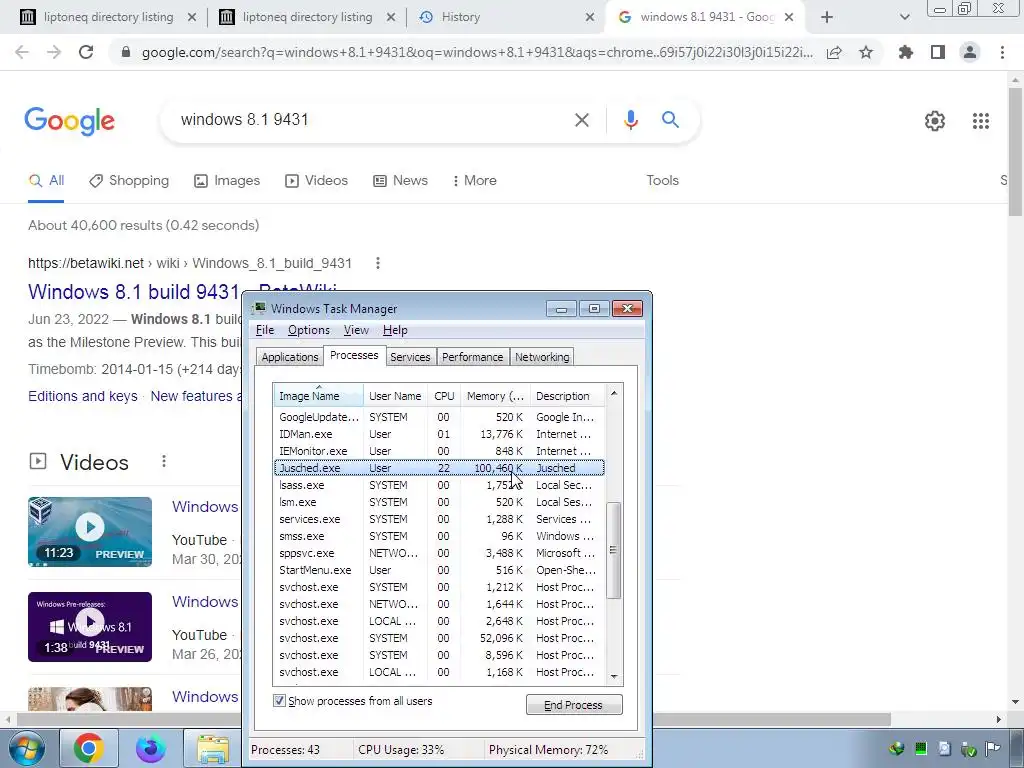Screen dimensions: 1024x768
Task: Click End Process button
Action: [574, 705]
